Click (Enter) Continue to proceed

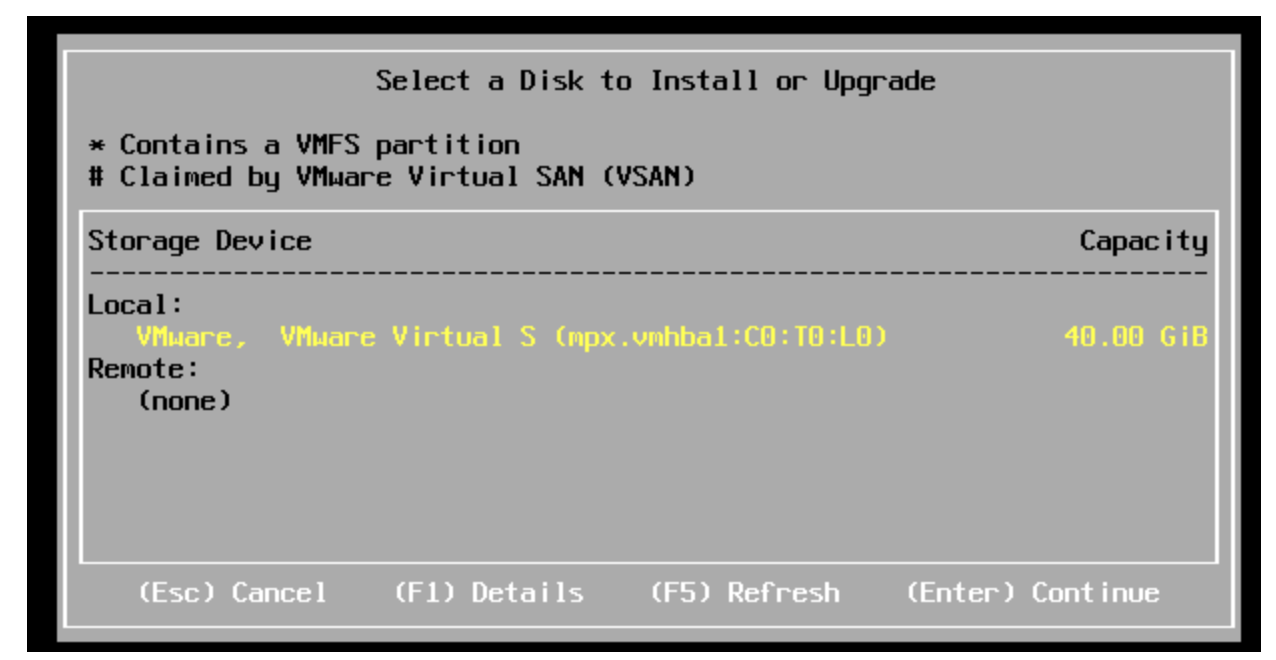click(x=1033, y=592)
